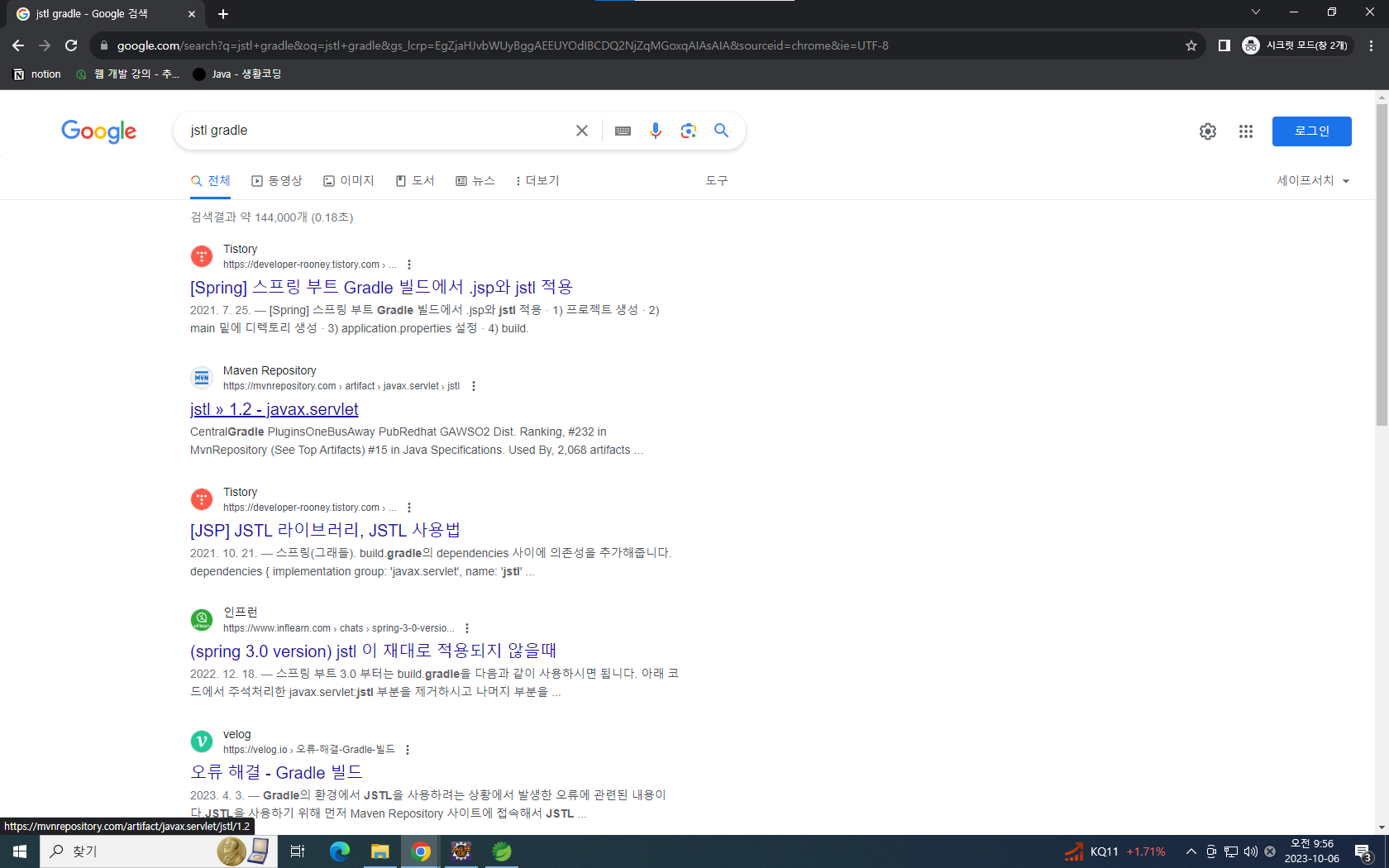This screenshot has width=1389, height=868.
Task: Open the on-screen keyboard input tool
Action: [x=623, y=131]
